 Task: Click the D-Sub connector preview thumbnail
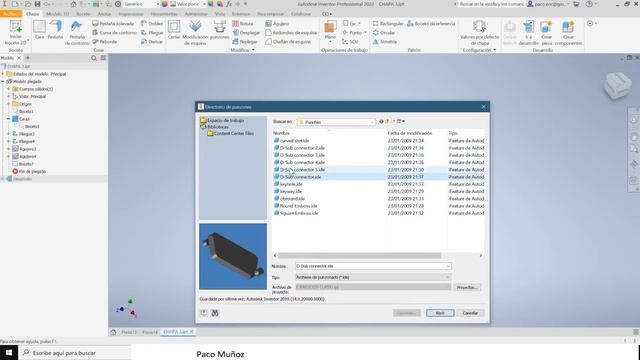click(233, 256)
